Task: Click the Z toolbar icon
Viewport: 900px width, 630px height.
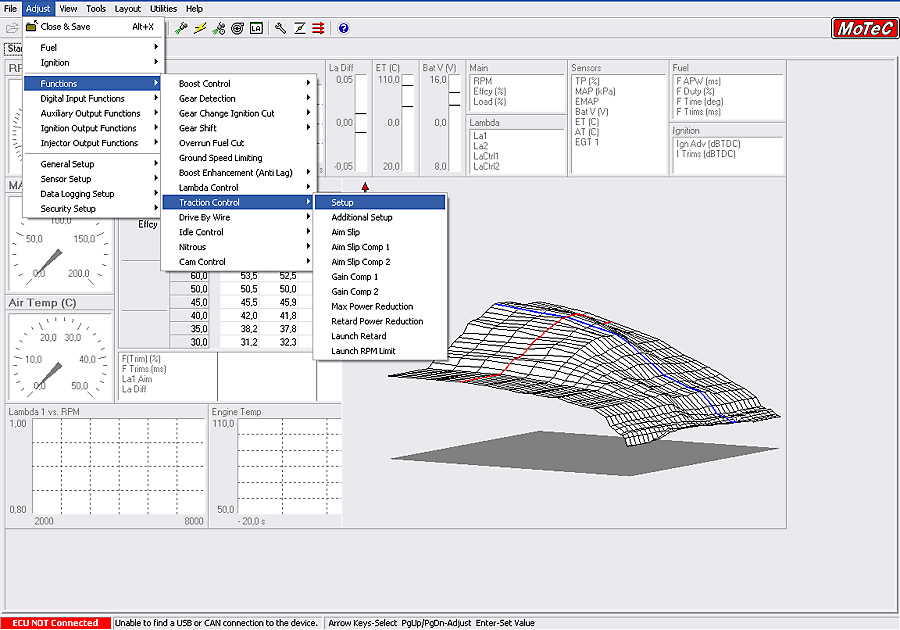Action: (x=299, y=28)
